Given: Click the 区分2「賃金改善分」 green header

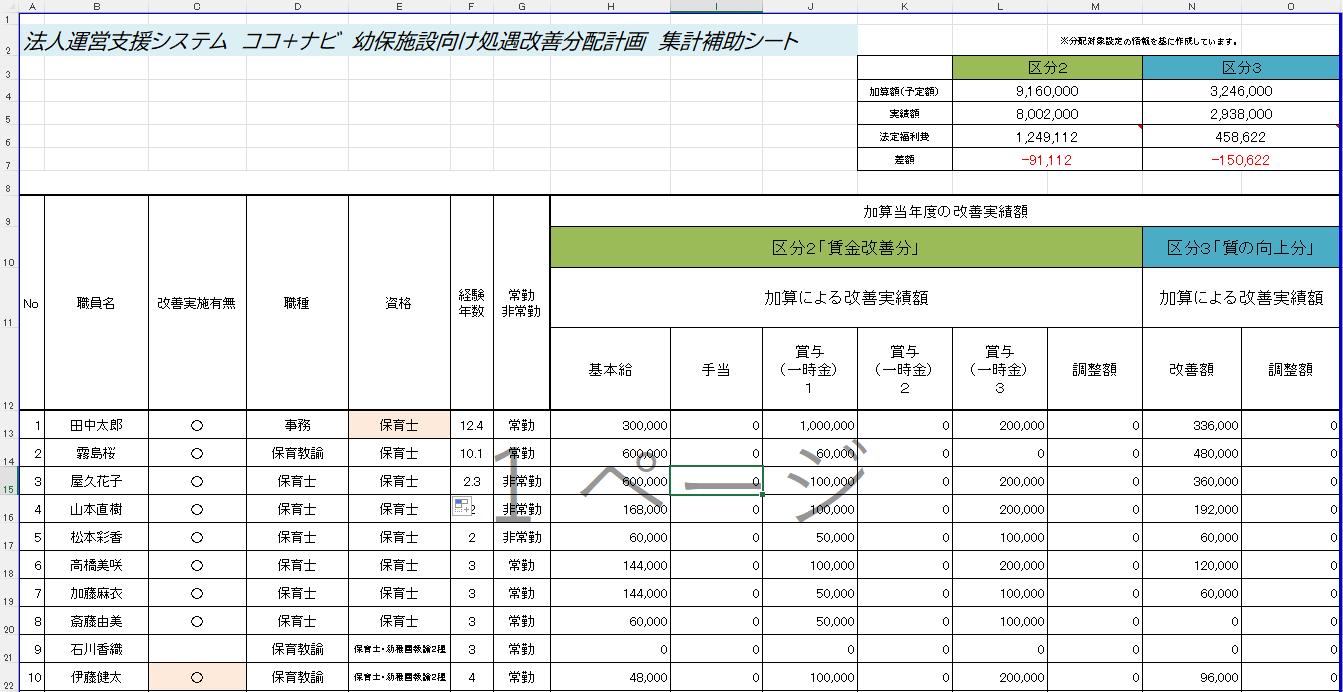Looking at the screenshot, I should point(846,247).
